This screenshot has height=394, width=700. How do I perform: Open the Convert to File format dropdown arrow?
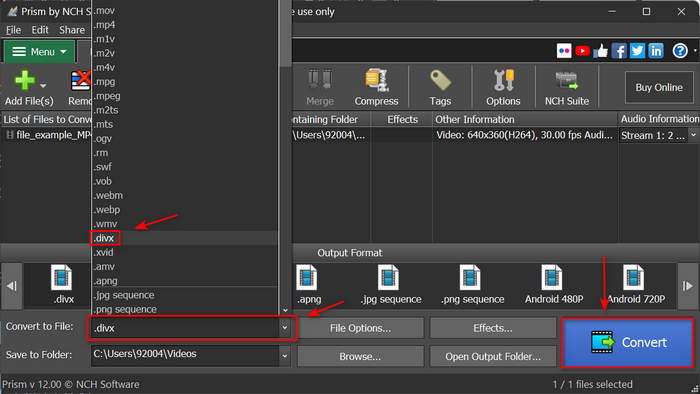click(x=285, y=328)
